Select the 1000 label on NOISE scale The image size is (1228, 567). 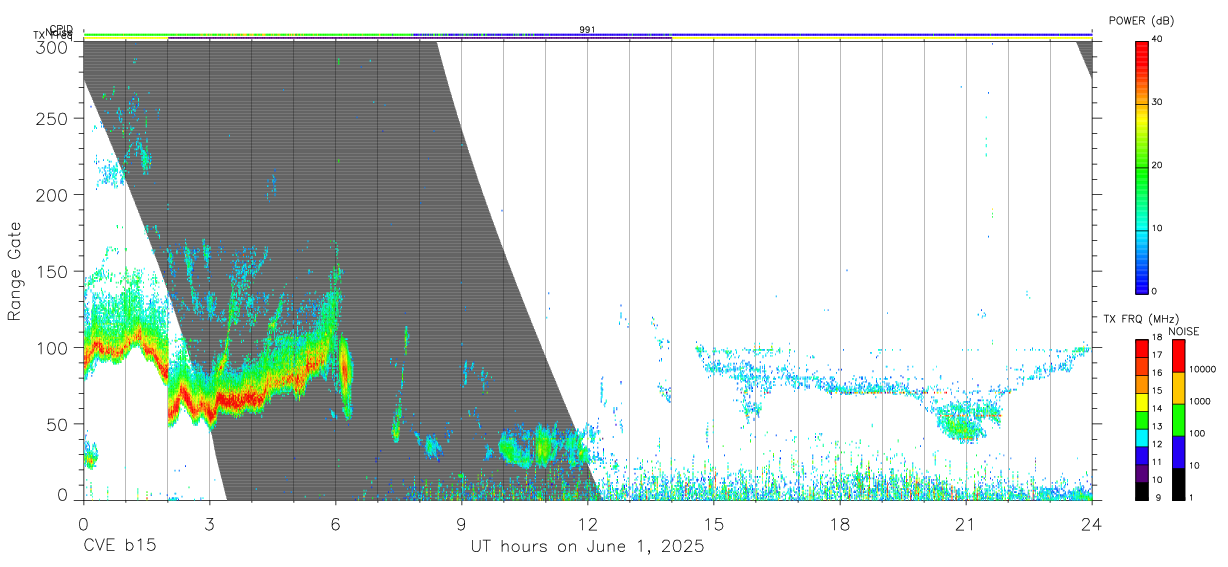pyautogui.click(x=1199, y=401)
